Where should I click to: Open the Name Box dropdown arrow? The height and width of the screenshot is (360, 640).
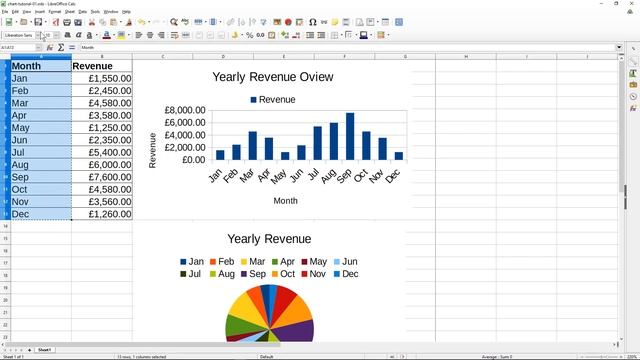(x=38, y=47)
